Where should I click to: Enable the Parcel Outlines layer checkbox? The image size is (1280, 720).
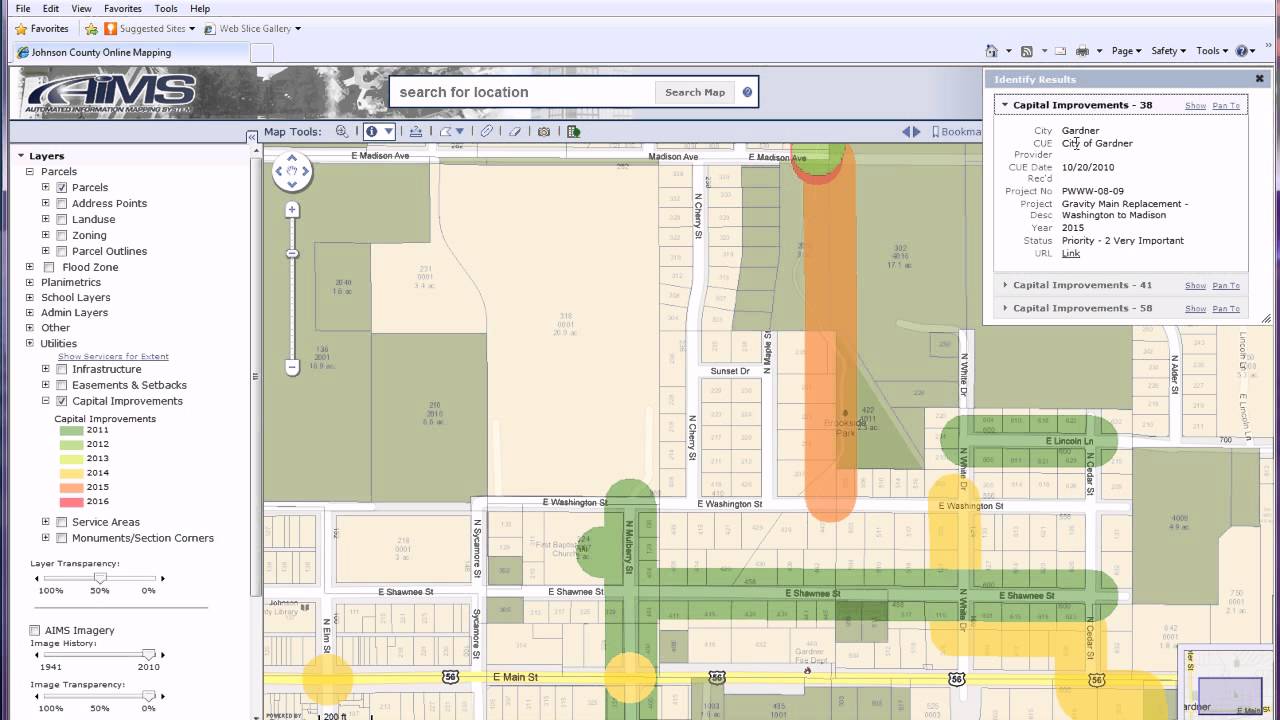[x=62, y=251]
